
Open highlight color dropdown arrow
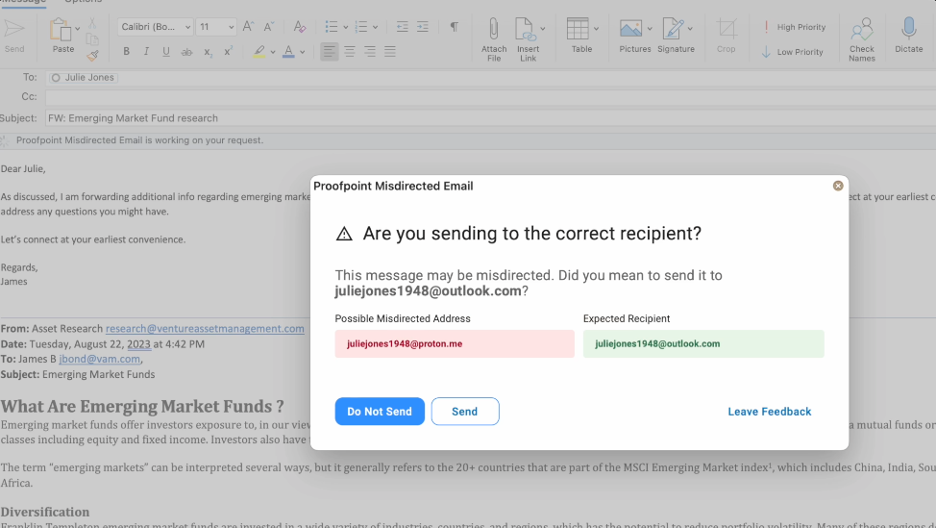[x=273, y=53]
